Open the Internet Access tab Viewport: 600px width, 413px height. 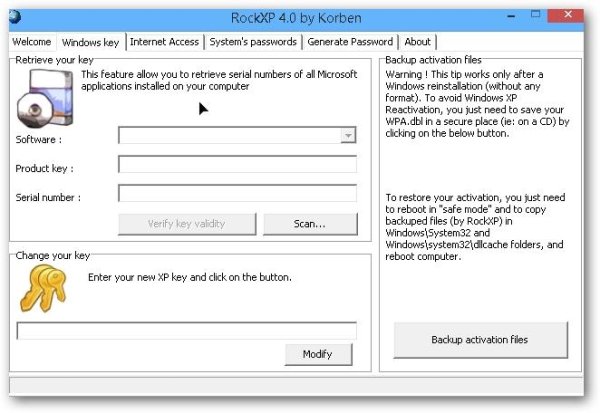(x=165, y=42)
